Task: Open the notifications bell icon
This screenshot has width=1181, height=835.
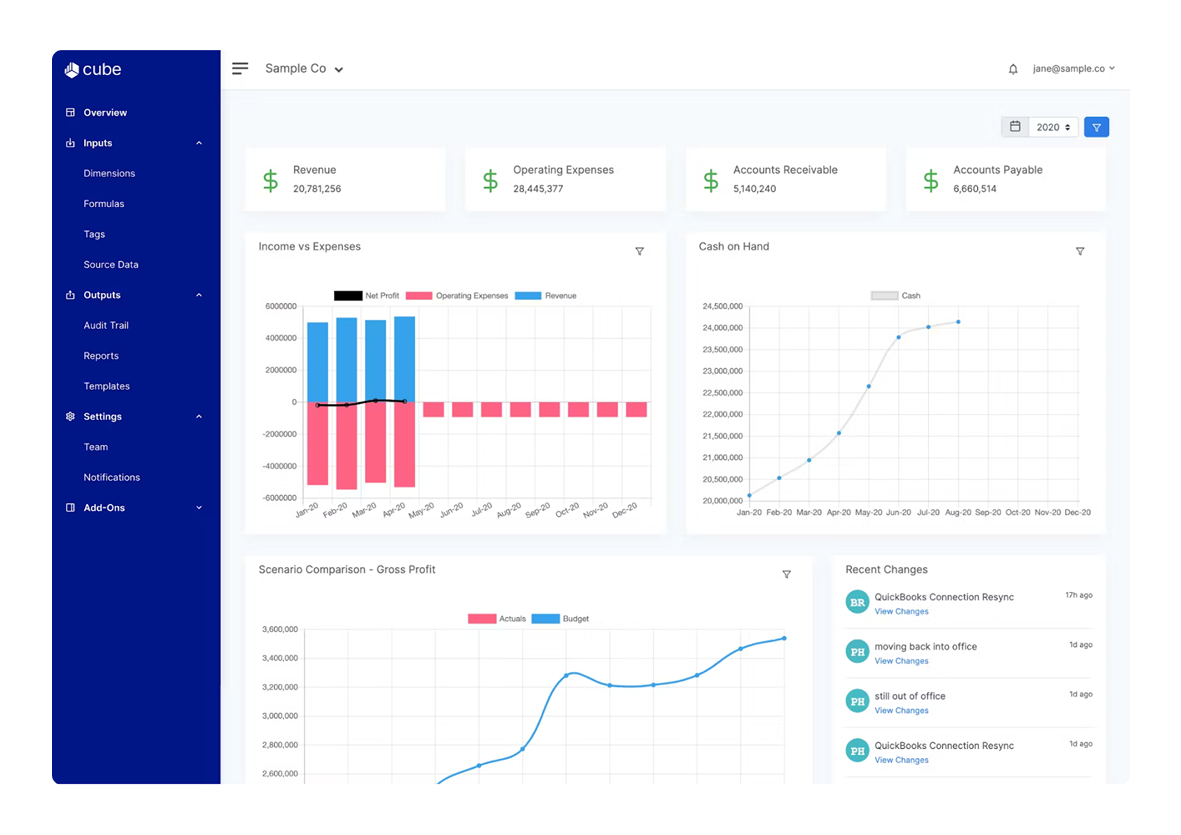Action: point(1012,69)
